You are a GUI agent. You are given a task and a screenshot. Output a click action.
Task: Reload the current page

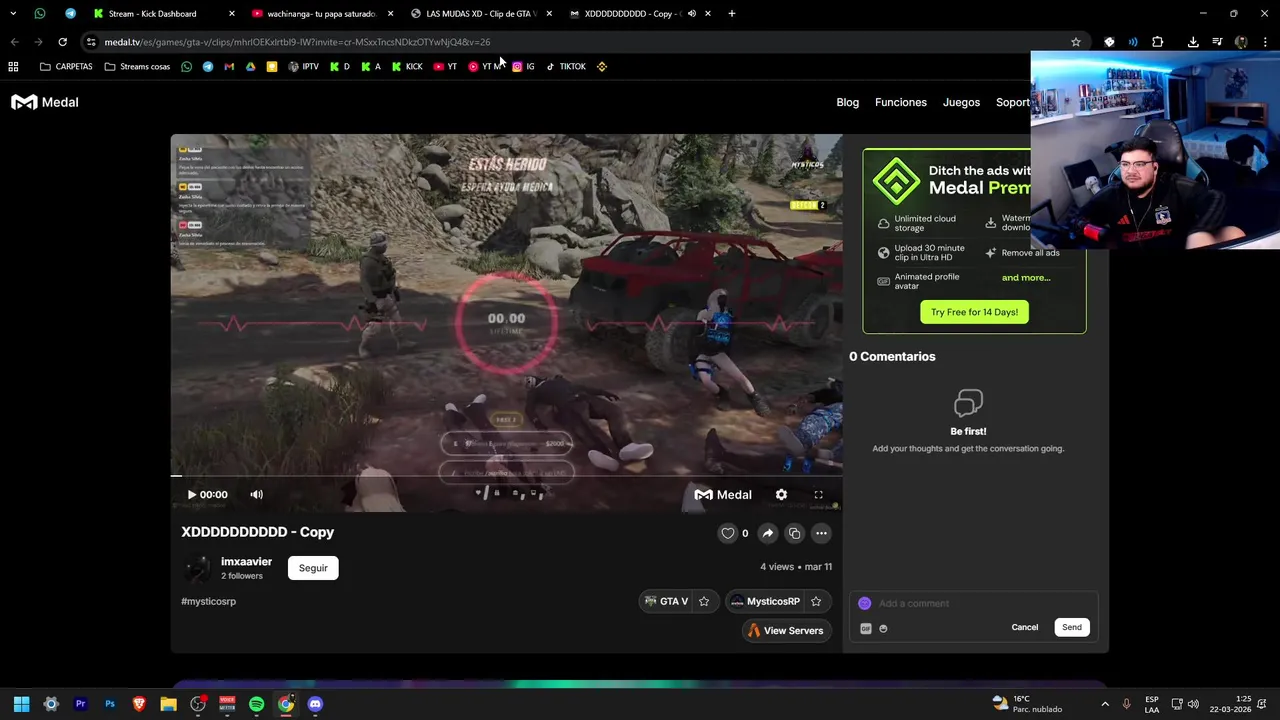(62, 42)
